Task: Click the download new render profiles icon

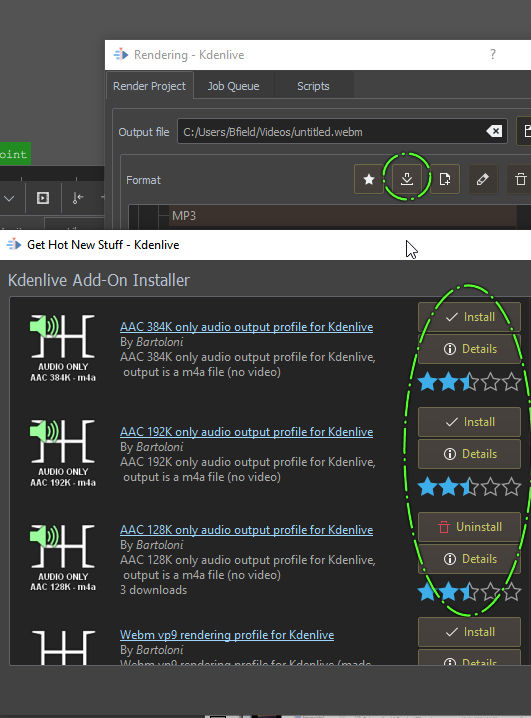Action: coord(406,179)
